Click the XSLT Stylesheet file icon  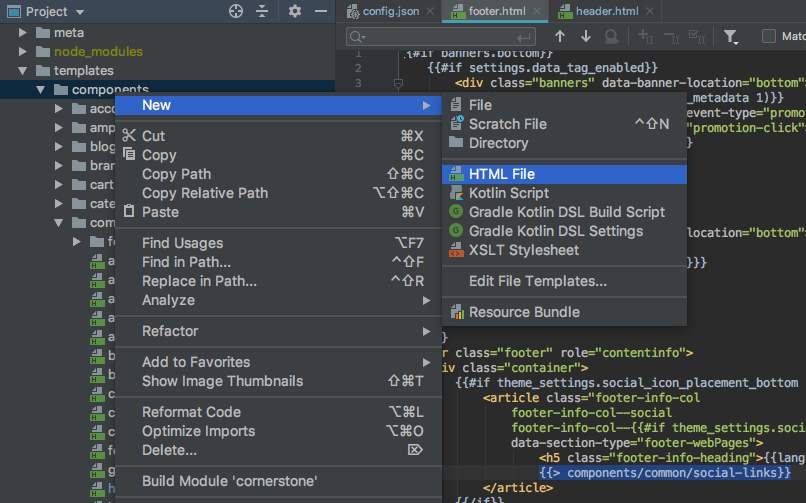(456, 250)
